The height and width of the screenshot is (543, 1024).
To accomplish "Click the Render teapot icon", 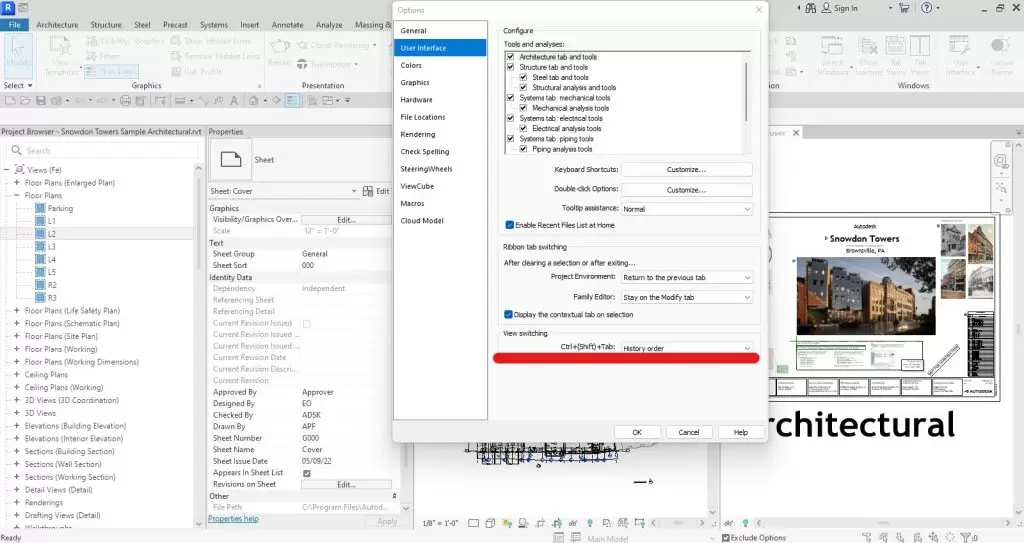I will 280,47.
